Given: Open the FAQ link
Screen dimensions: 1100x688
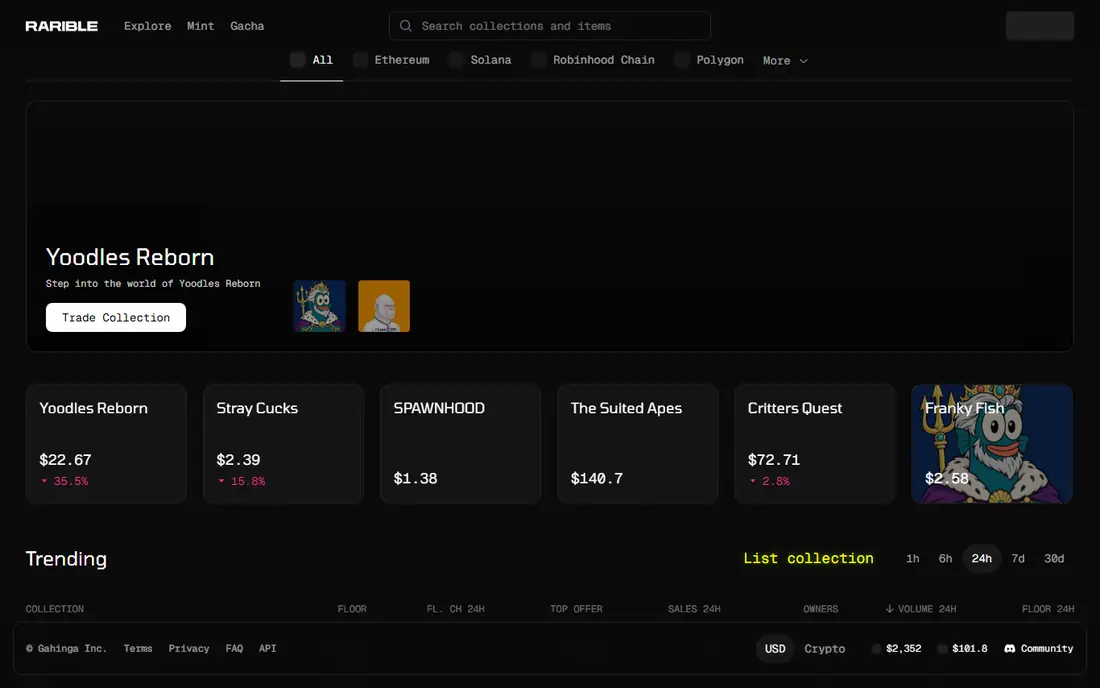Looking at the screenshot, I should coord(234,649).
